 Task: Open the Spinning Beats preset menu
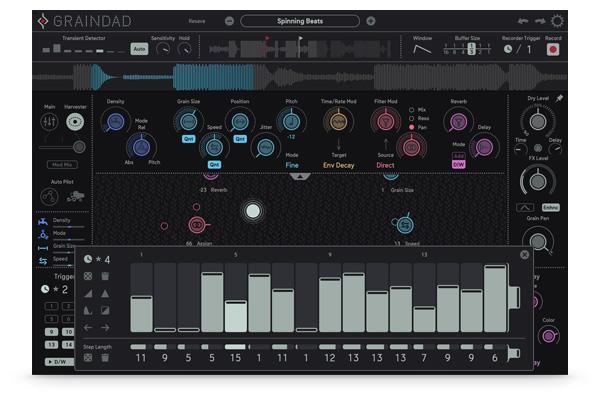[300, 21]
